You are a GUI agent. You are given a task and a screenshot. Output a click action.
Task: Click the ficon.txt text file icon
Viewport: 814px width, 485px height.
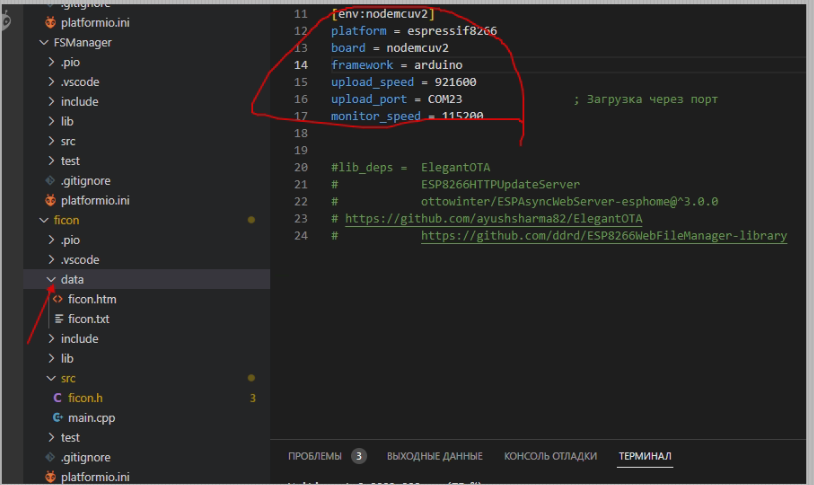click(x=59, y=319)
